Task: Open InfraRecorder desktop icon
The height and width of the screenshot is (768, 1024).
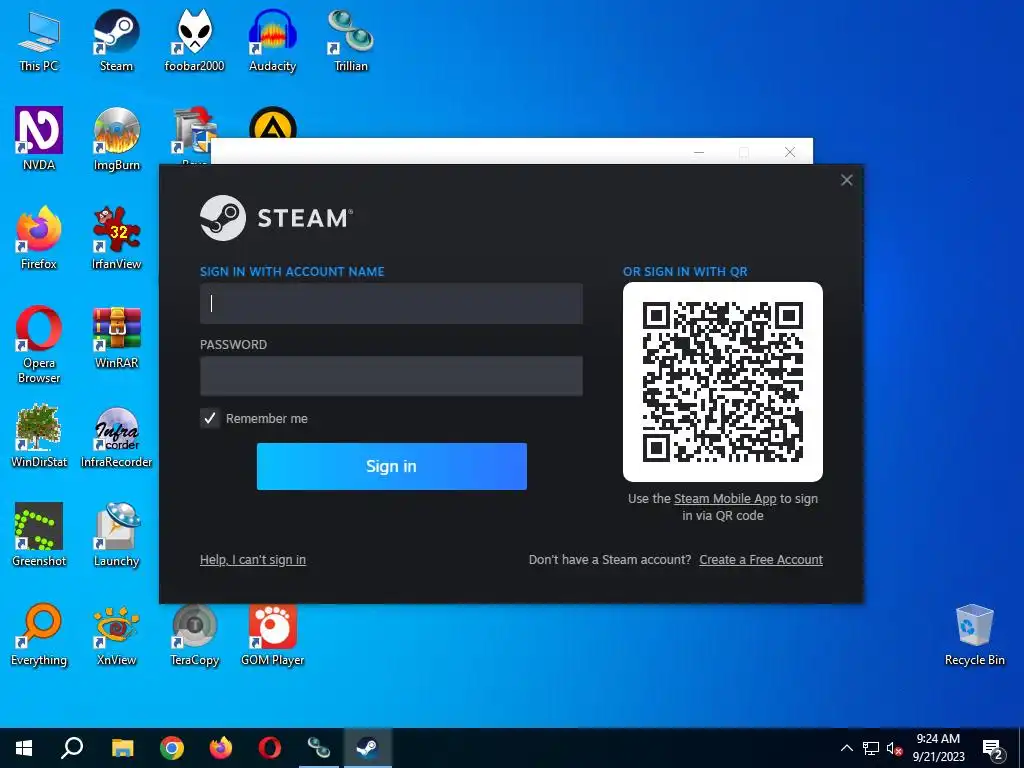Action: (116, 436)
